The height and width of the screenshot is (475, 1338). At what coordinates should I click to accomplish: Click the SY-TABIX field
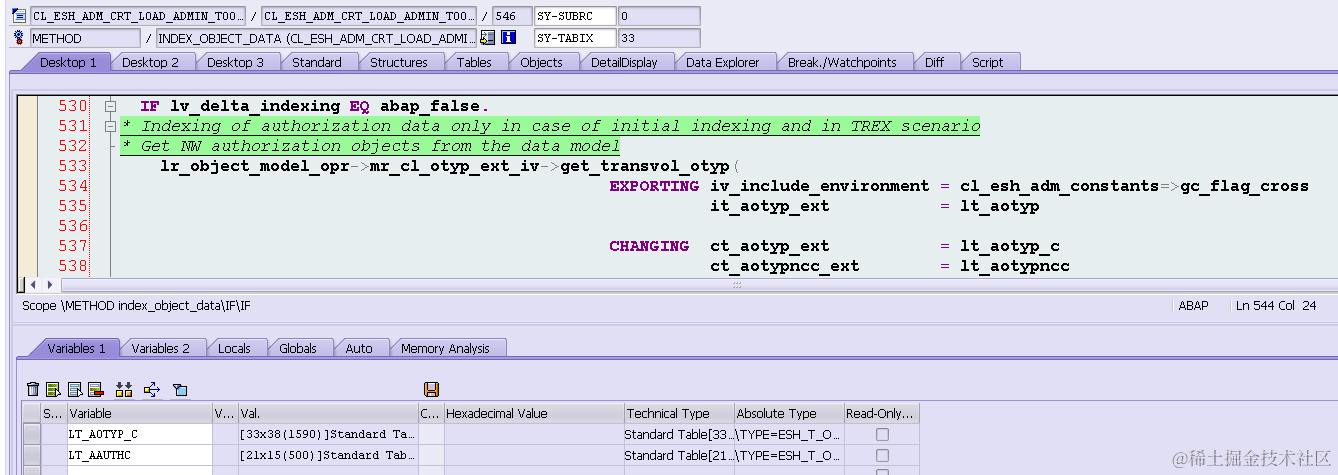[574, 38]
